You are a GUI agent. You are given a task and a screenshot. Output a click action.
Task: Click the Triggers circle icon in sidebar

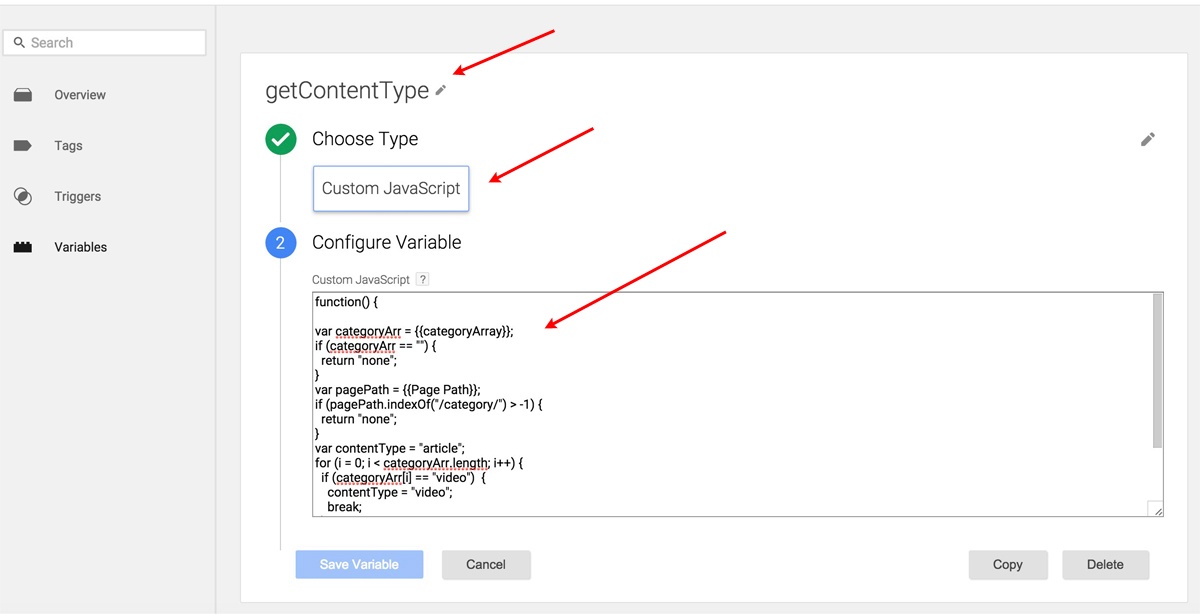(x=23, y=197)
